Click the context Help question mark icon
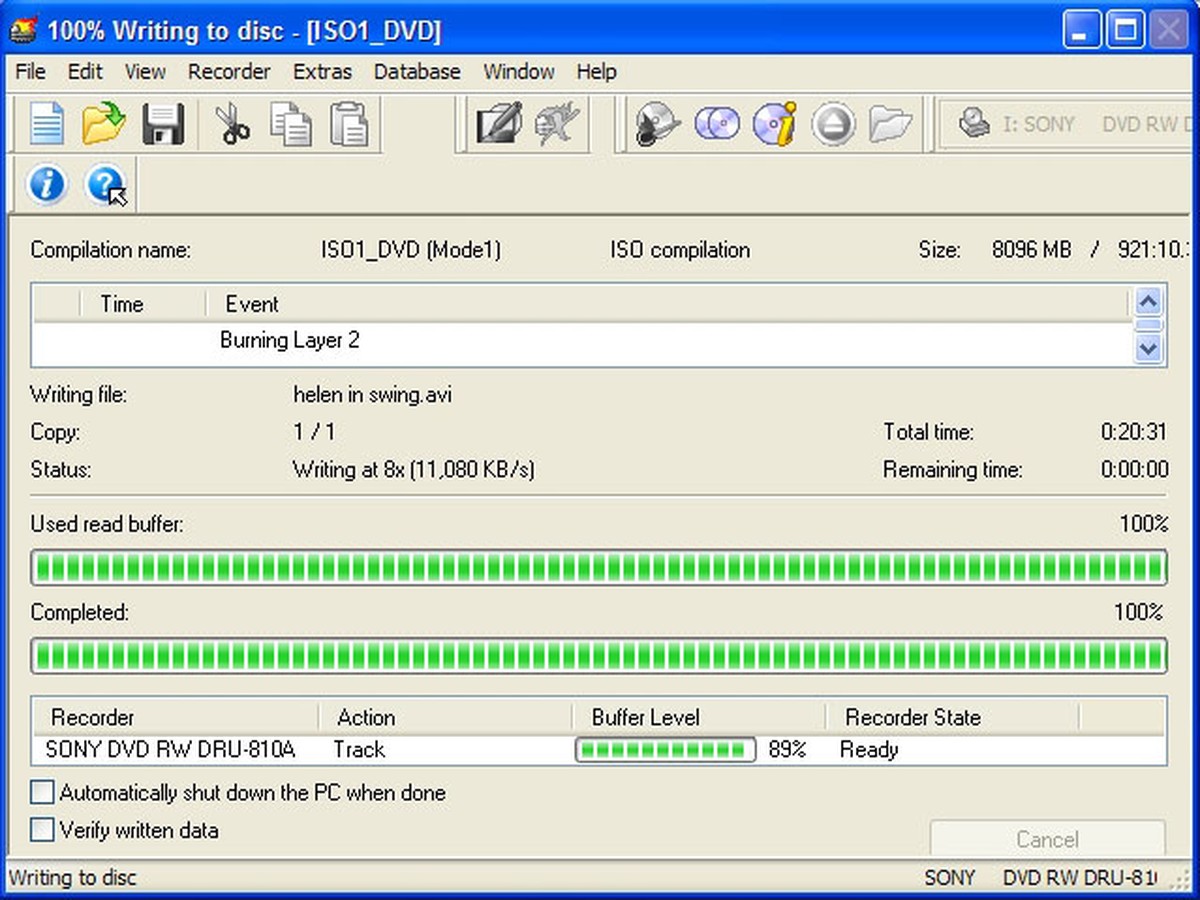The image size is (1200, 900). (105, 185)
